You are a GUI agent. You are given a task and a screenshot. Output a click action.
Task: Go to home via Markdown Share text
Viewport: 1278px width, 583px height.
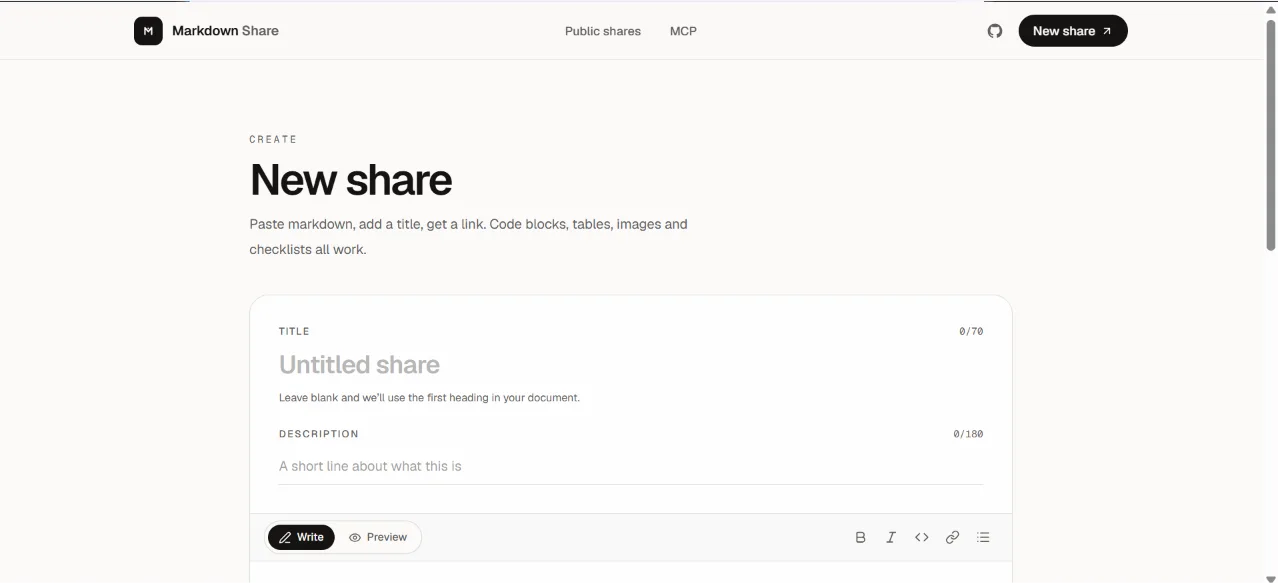tap(225, 31)
